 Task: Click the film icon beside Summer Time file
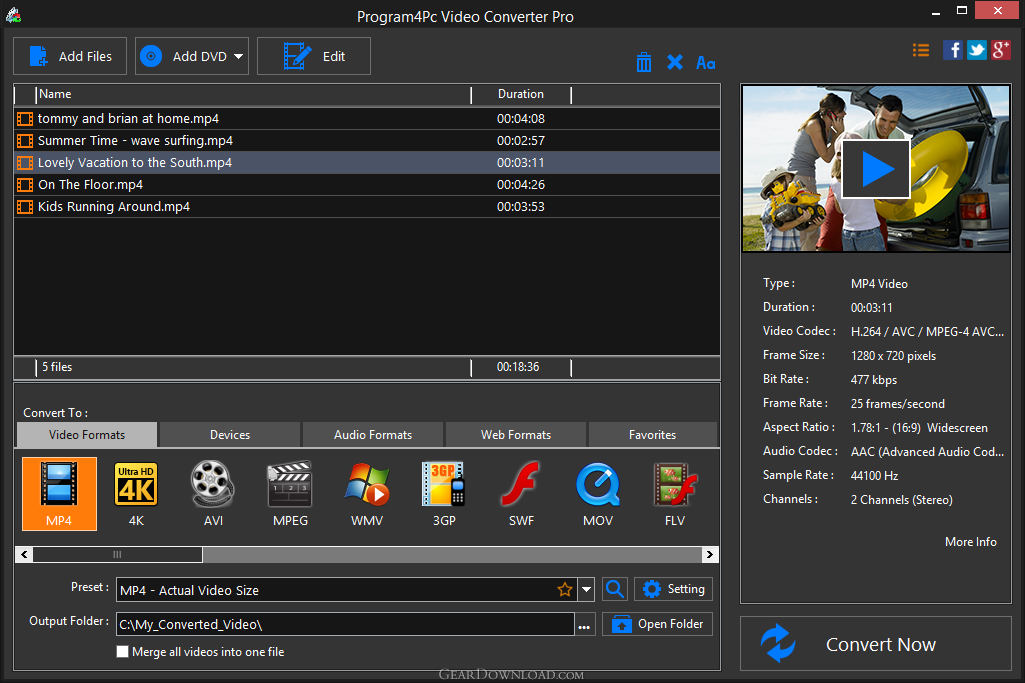pyautogui.click(x=25, y=141)
